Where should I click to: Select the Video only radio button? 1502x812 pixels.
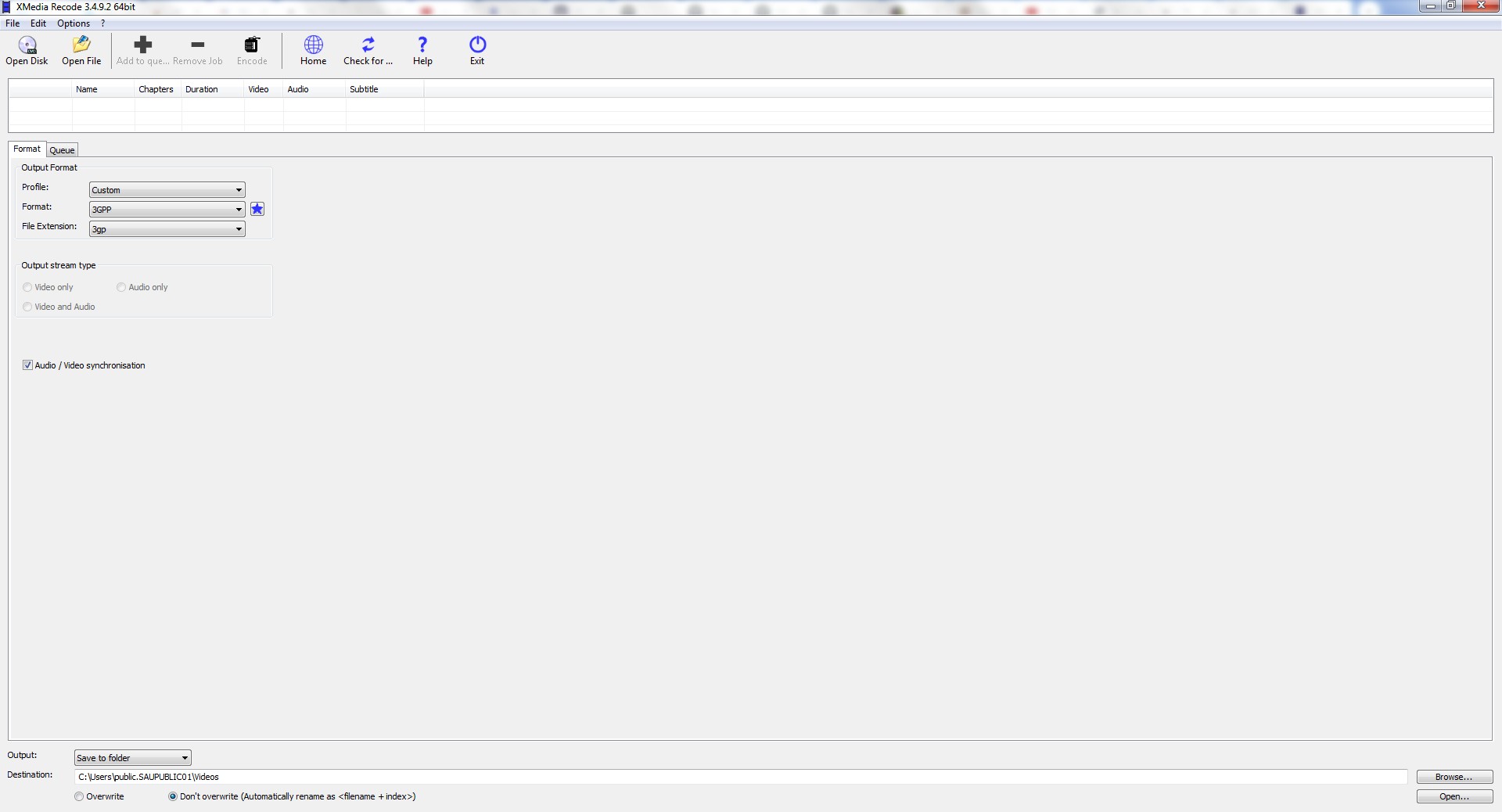pyautogui.click(x=27, y=287)
